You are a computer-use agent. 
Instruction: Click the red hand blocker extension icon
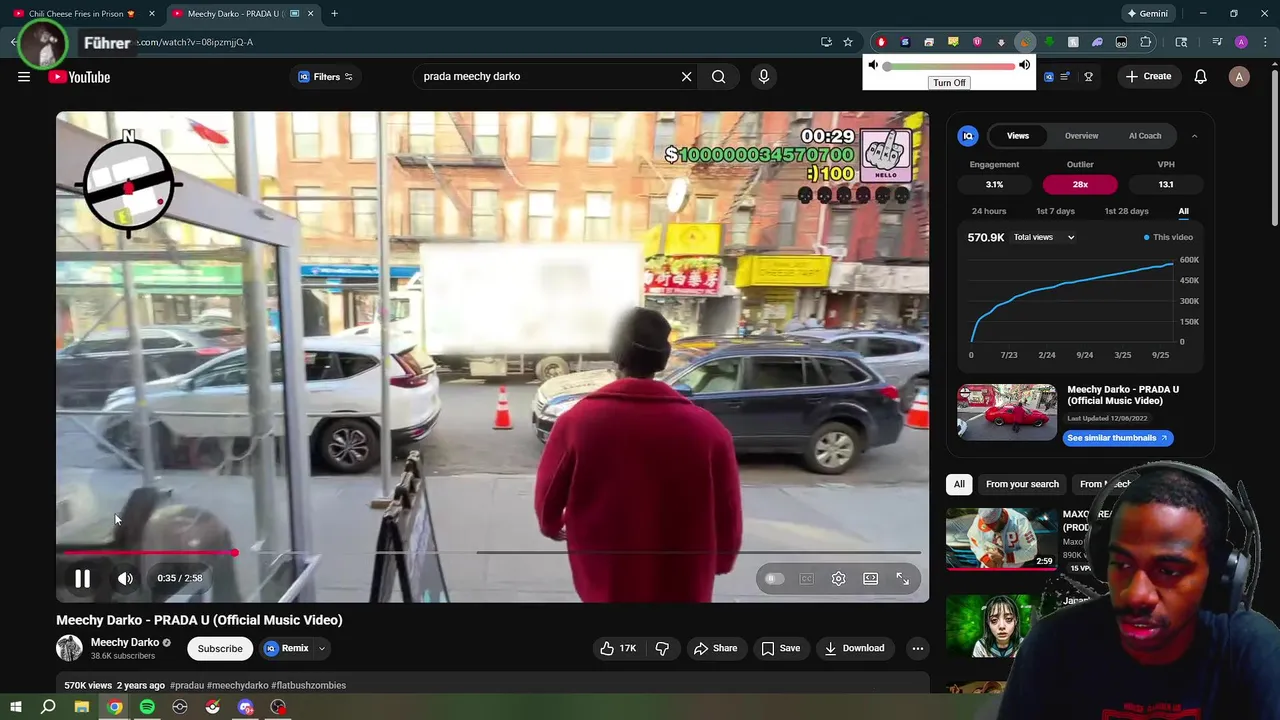coord(881,42)
